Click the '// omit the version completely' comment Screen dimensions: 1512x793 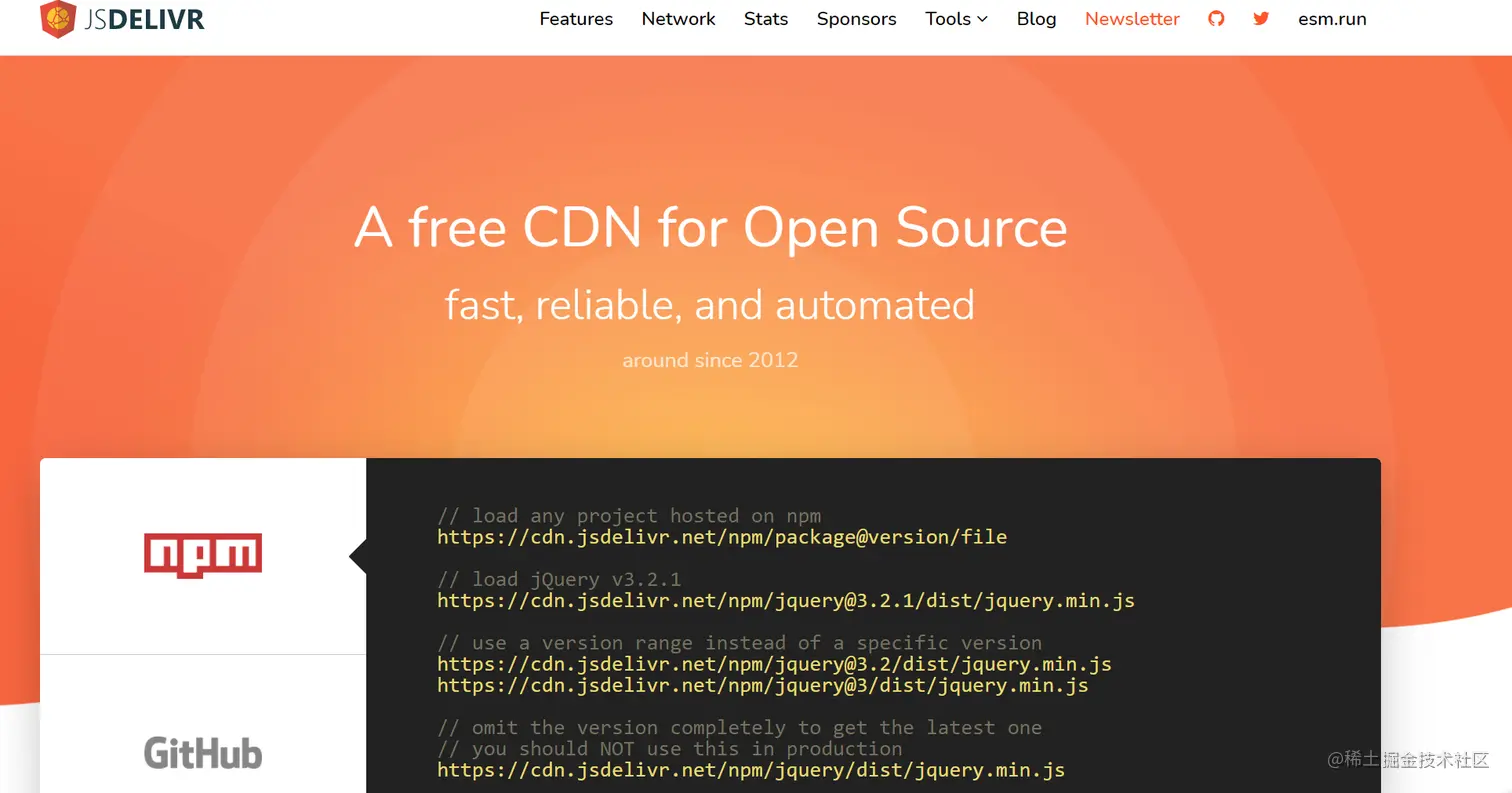point(740,727)
